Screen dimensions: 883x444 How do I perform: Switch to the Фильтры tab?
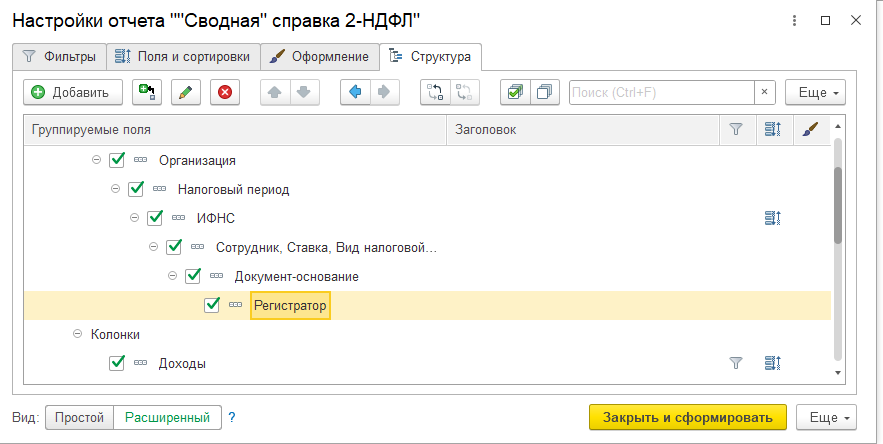[x=59, y=56]
